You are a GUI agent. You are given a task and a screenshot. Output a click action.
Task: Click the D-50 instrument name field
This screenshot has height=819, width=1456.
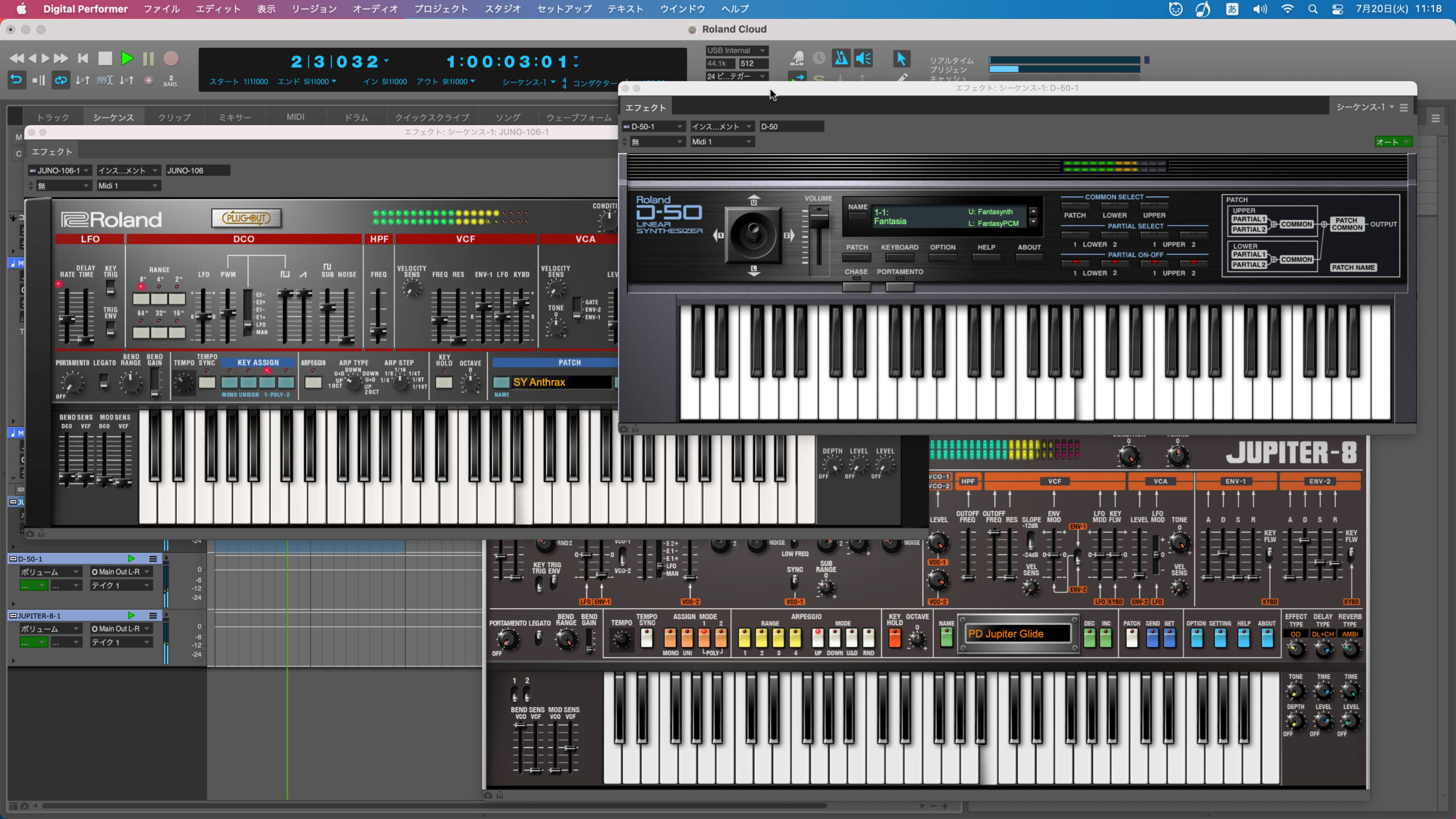tap(791, 126)
